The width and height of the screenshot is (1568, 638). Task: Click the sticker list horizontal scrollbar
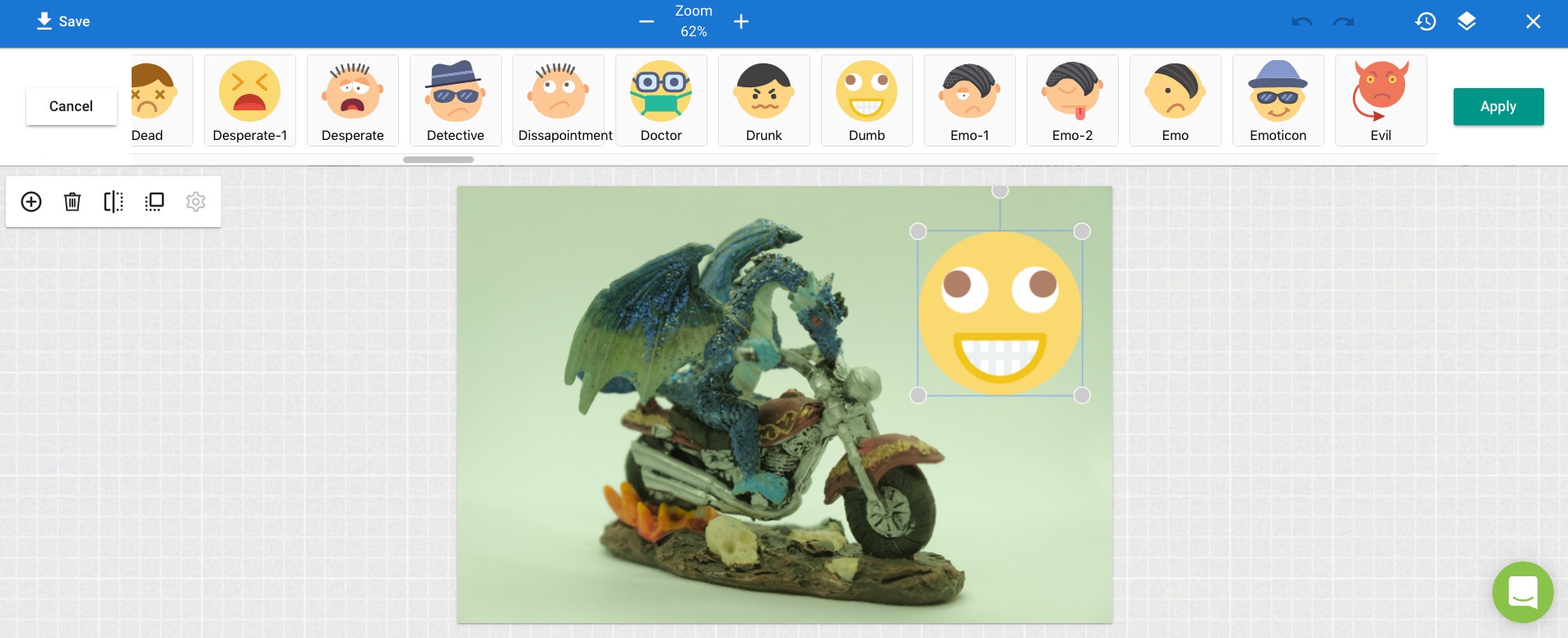click(438, 160)
